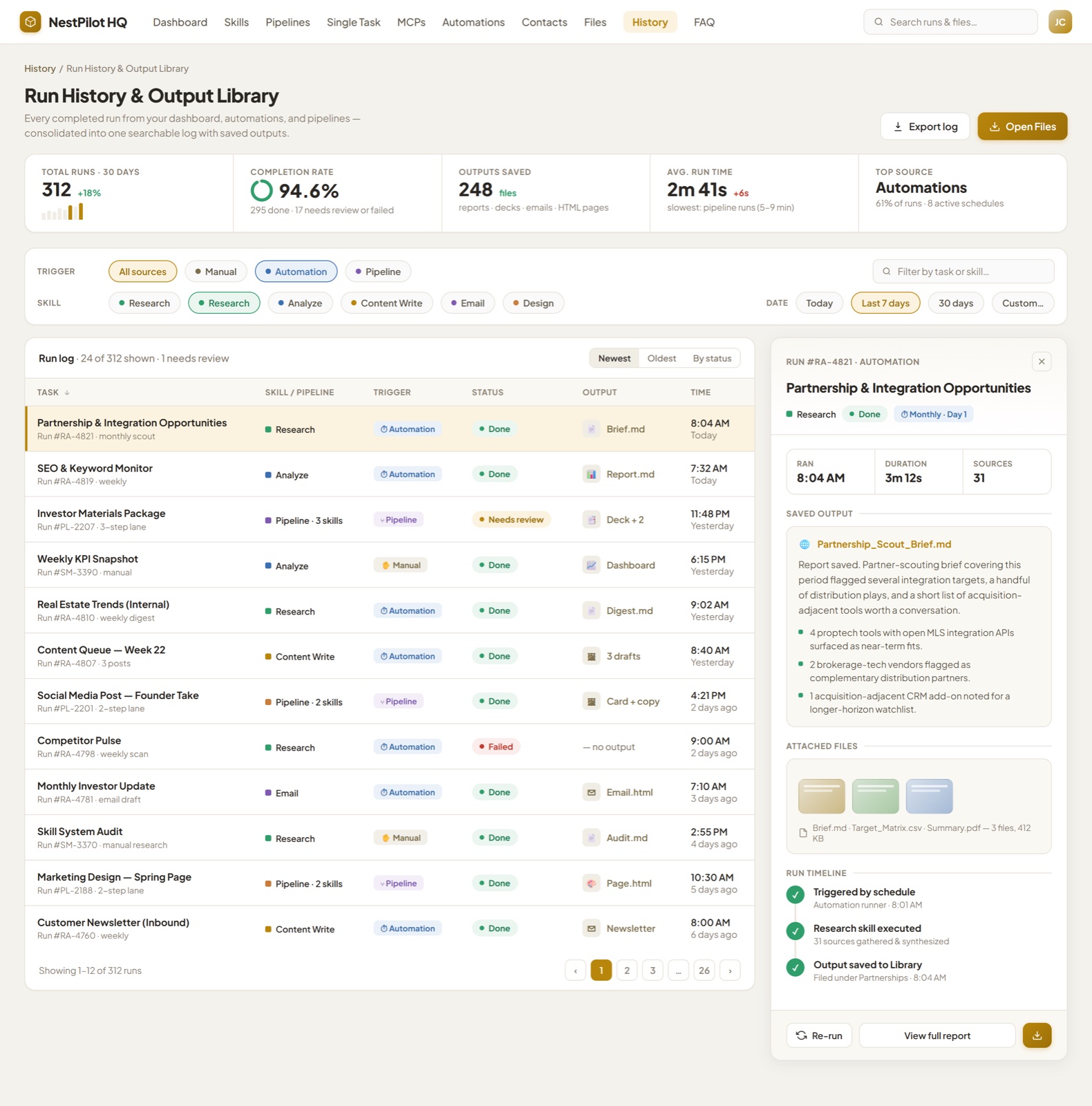Click the JC user avatar

click(x=1060, y=22)
